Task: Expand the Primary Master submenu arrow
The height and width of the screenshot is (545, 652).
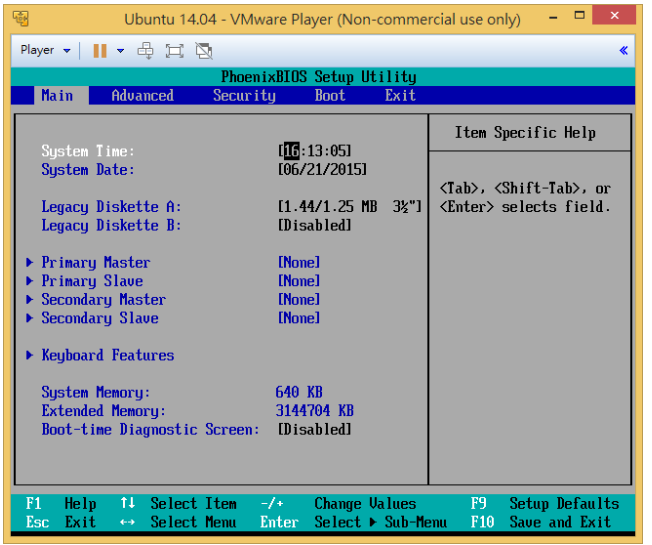Action: [x=29, y=262]
